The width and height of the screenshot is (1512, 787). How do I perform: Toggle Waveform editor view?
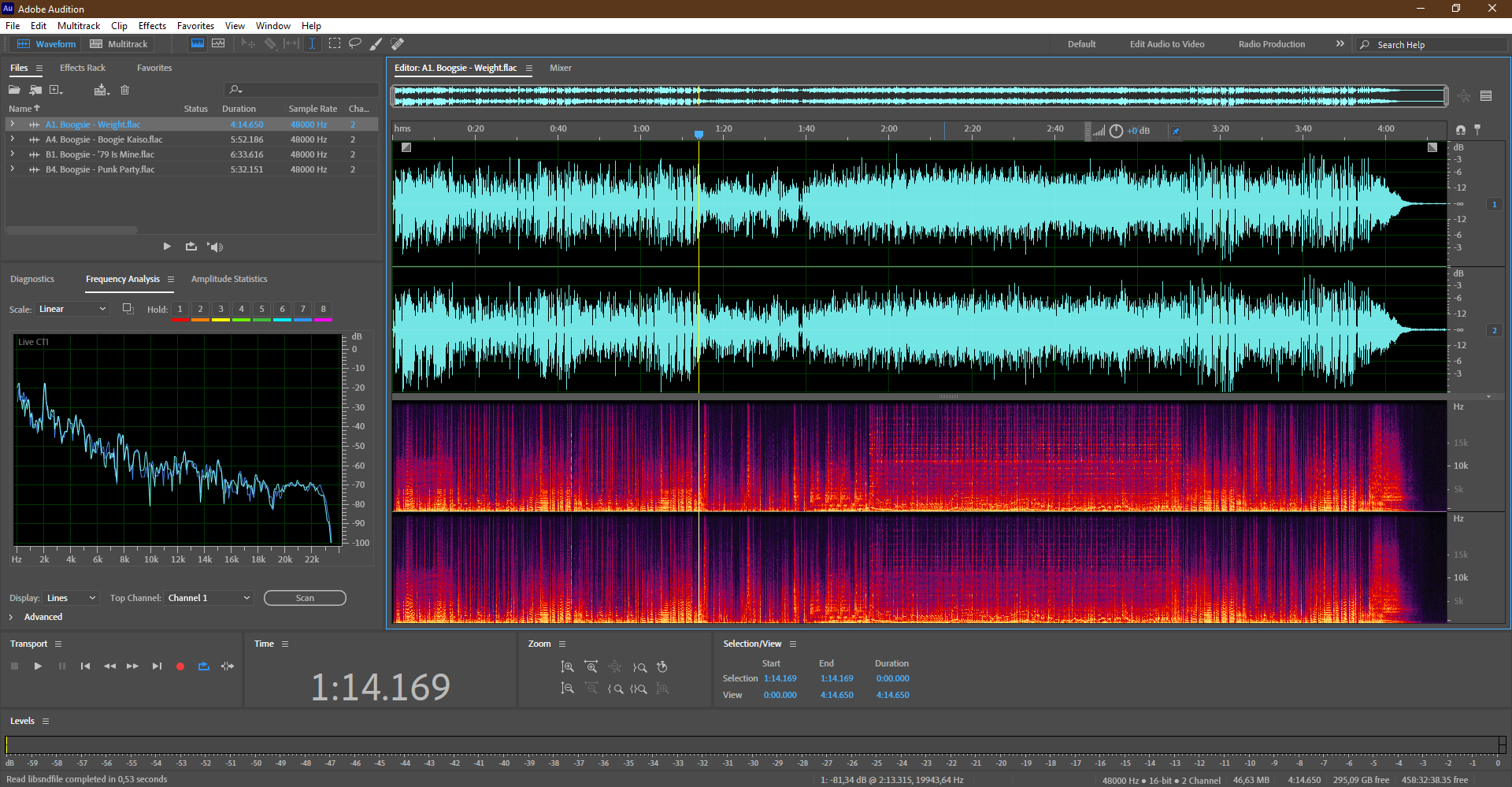point(46,44)
